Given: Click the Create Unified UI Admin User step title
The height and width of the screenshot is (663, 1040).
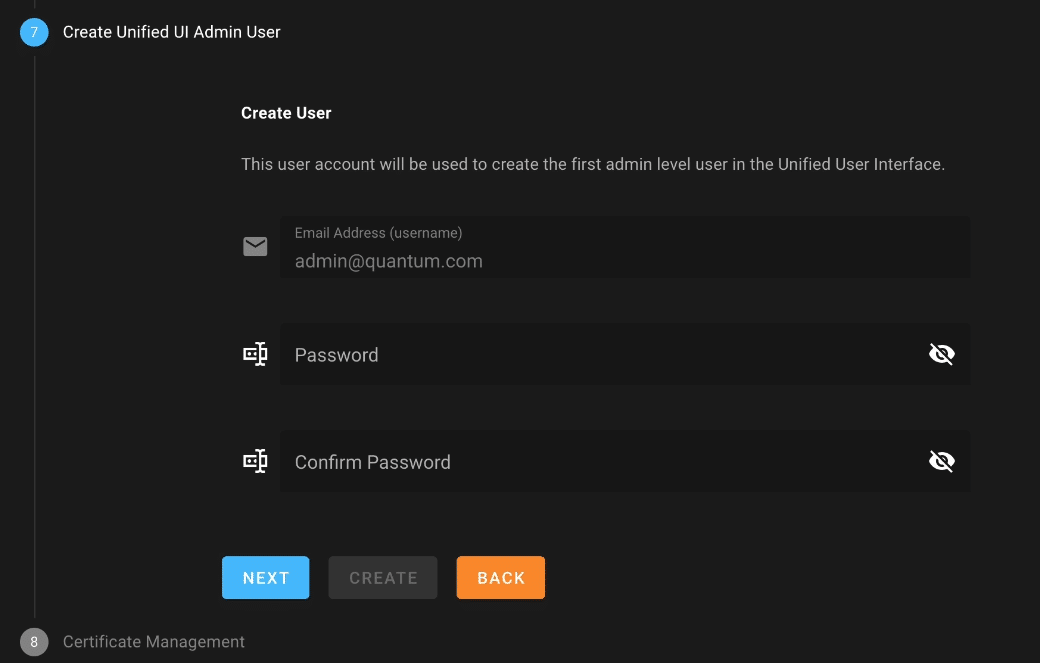Looking at the screenshot, I should click(172, 32).
